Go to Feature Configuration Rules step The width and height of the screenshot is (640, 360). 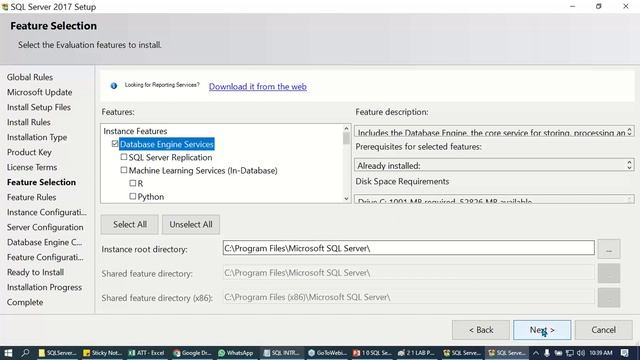[x=45, y=257]
